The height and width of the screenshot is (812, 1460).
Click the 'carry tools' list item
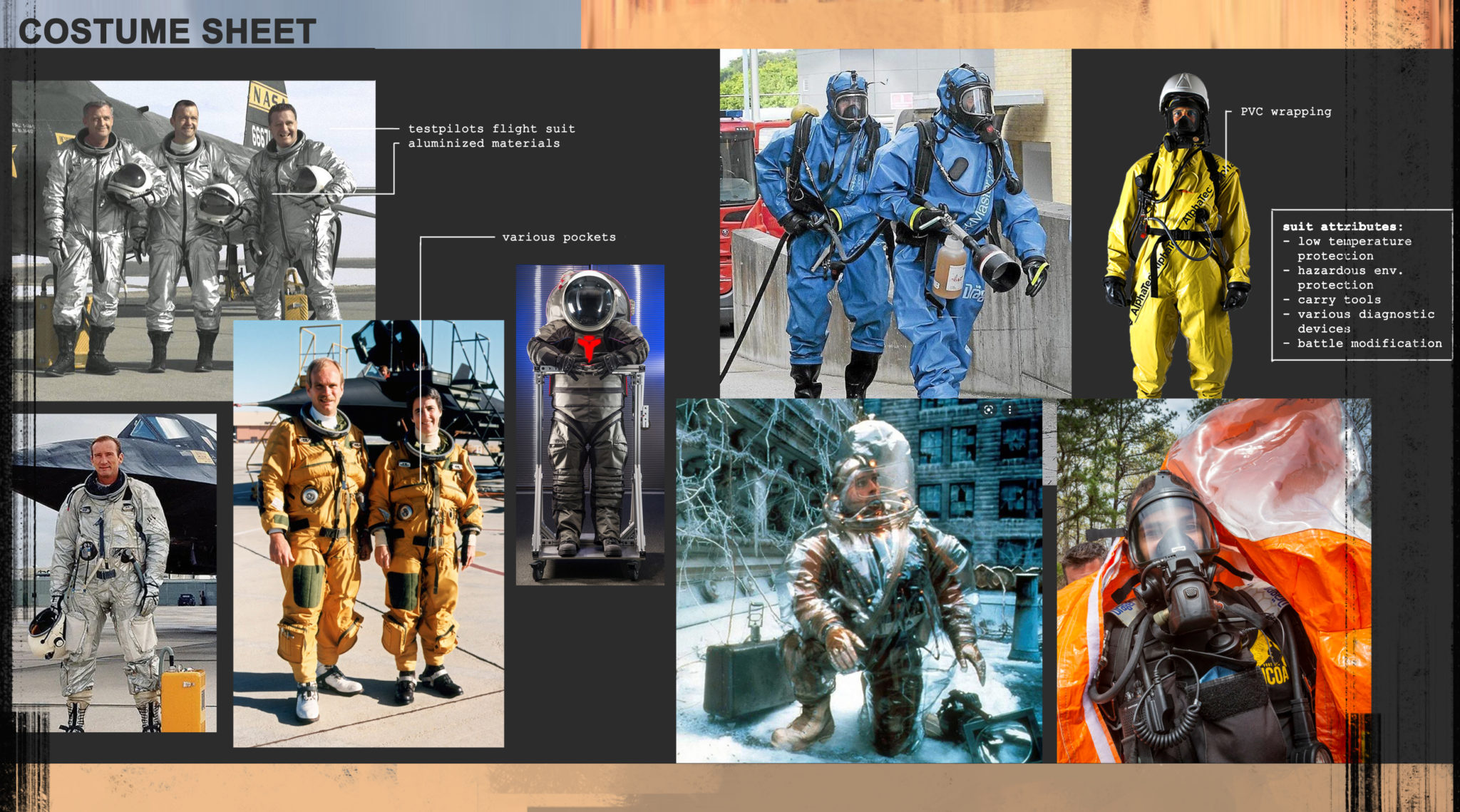click(x=1339, y=299)
